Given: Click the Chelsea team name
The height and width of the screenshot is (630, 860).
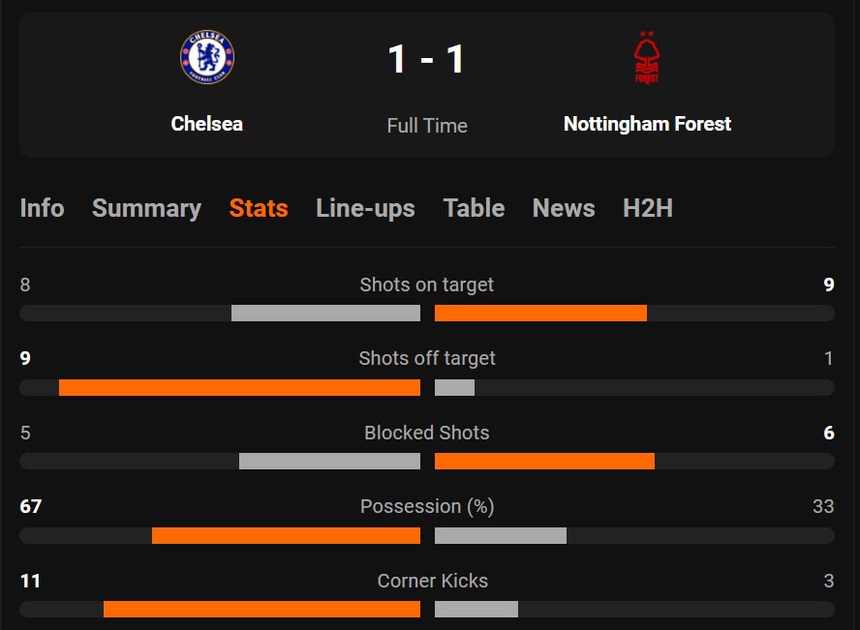Looking at the screenshot, I should [207, 124].
